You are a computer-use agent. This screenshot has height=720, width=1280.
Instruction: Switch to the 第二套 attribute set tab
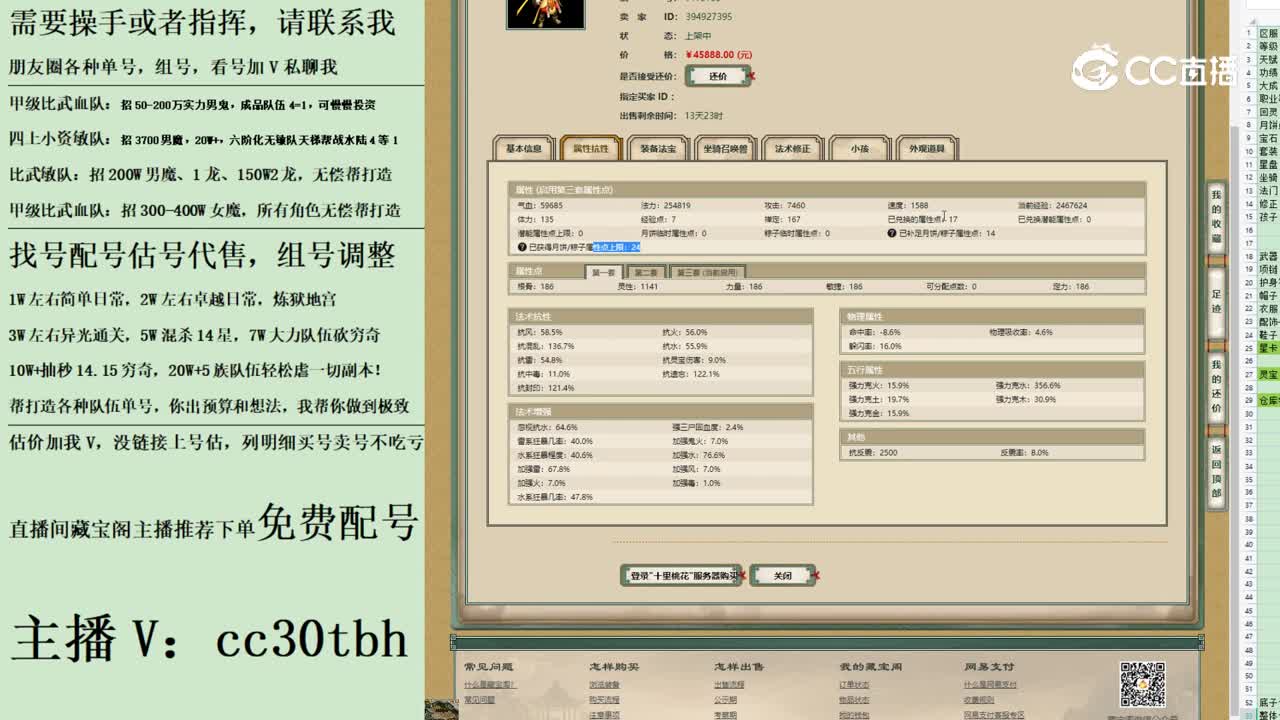[x=646, y=271]
